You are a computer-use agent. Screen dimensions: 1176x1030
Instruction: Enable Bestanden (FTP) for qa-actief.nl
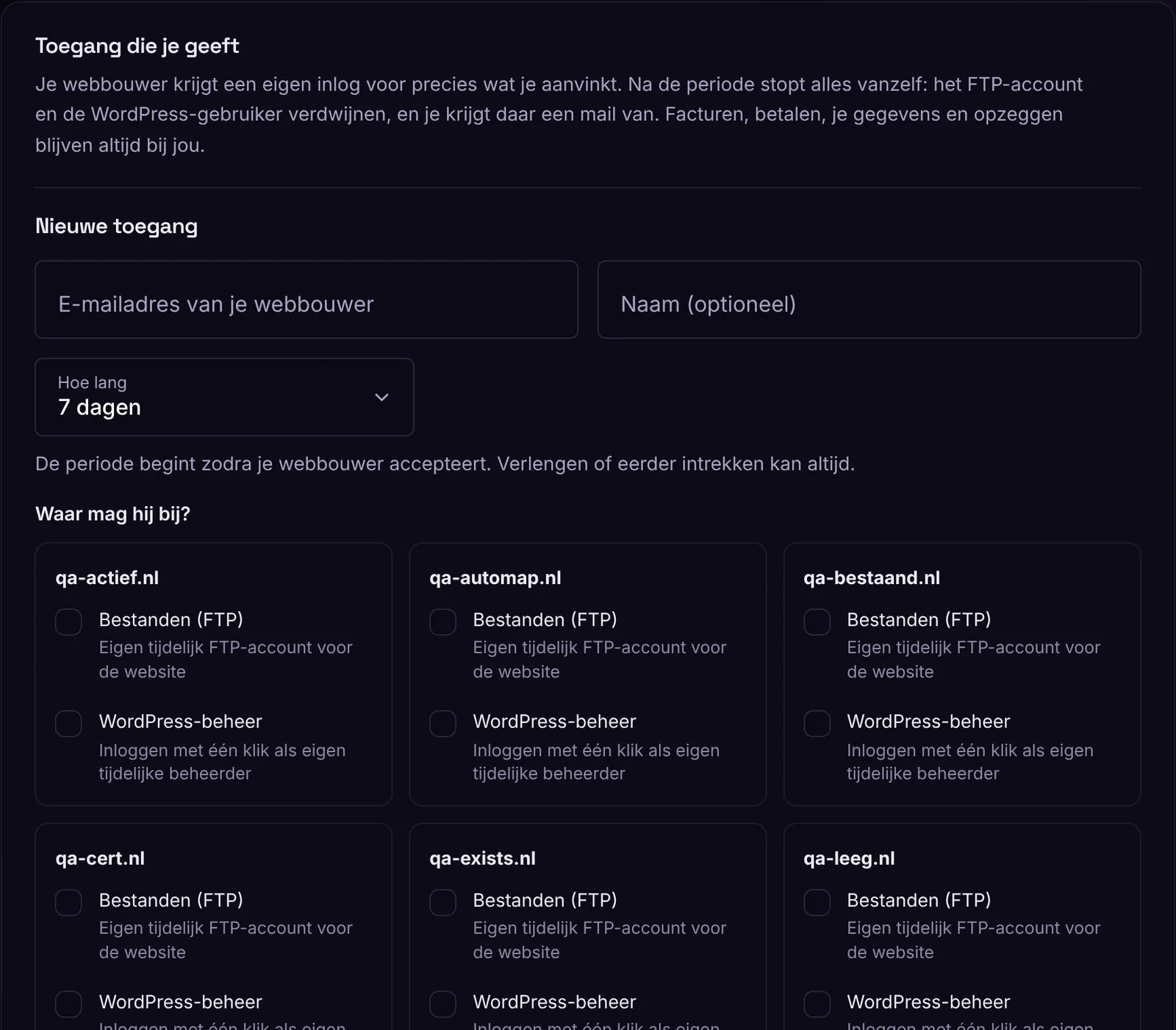click(x=68, y=622)
